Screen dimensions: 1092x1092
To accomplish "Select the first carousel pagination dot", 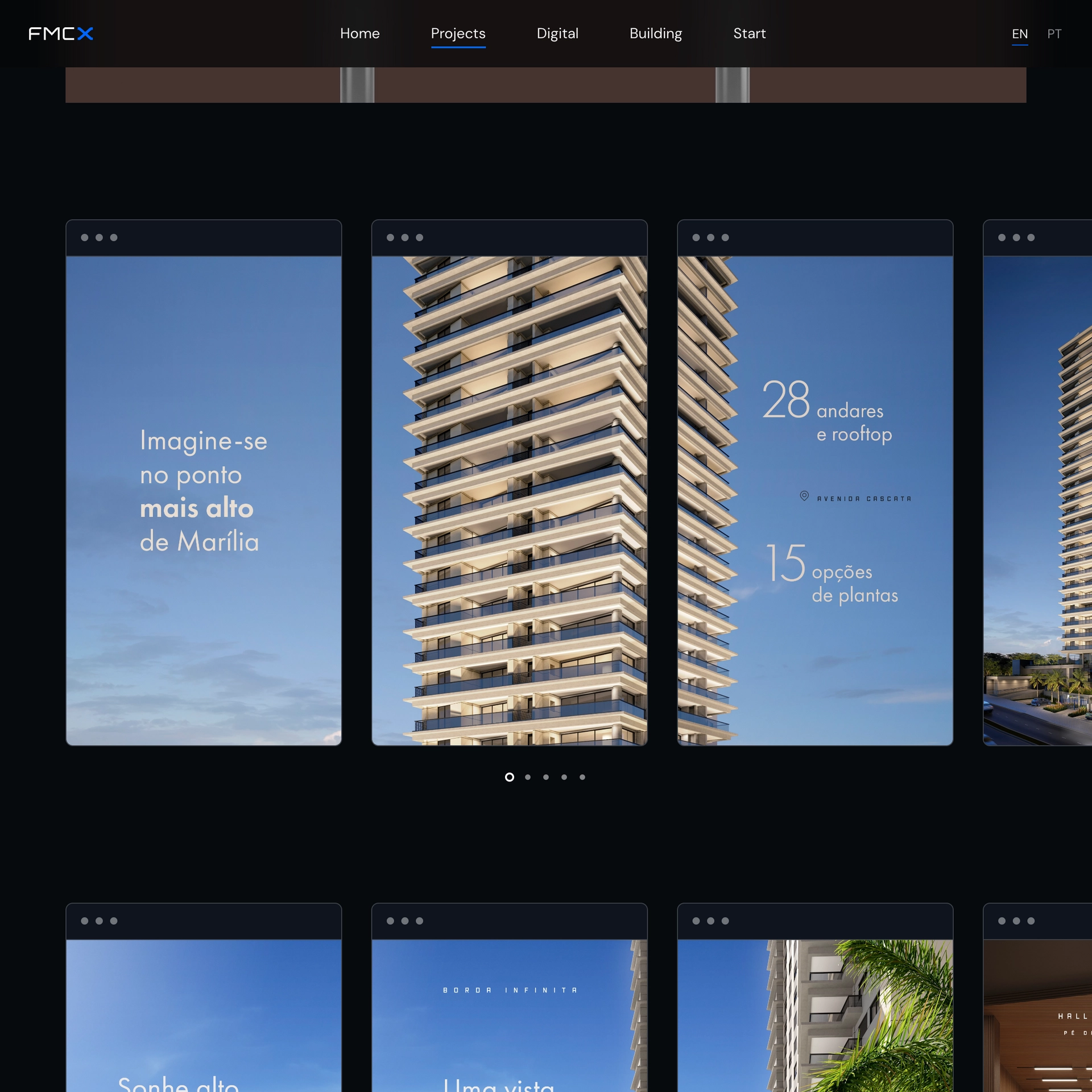I will [x=510, y=777].
